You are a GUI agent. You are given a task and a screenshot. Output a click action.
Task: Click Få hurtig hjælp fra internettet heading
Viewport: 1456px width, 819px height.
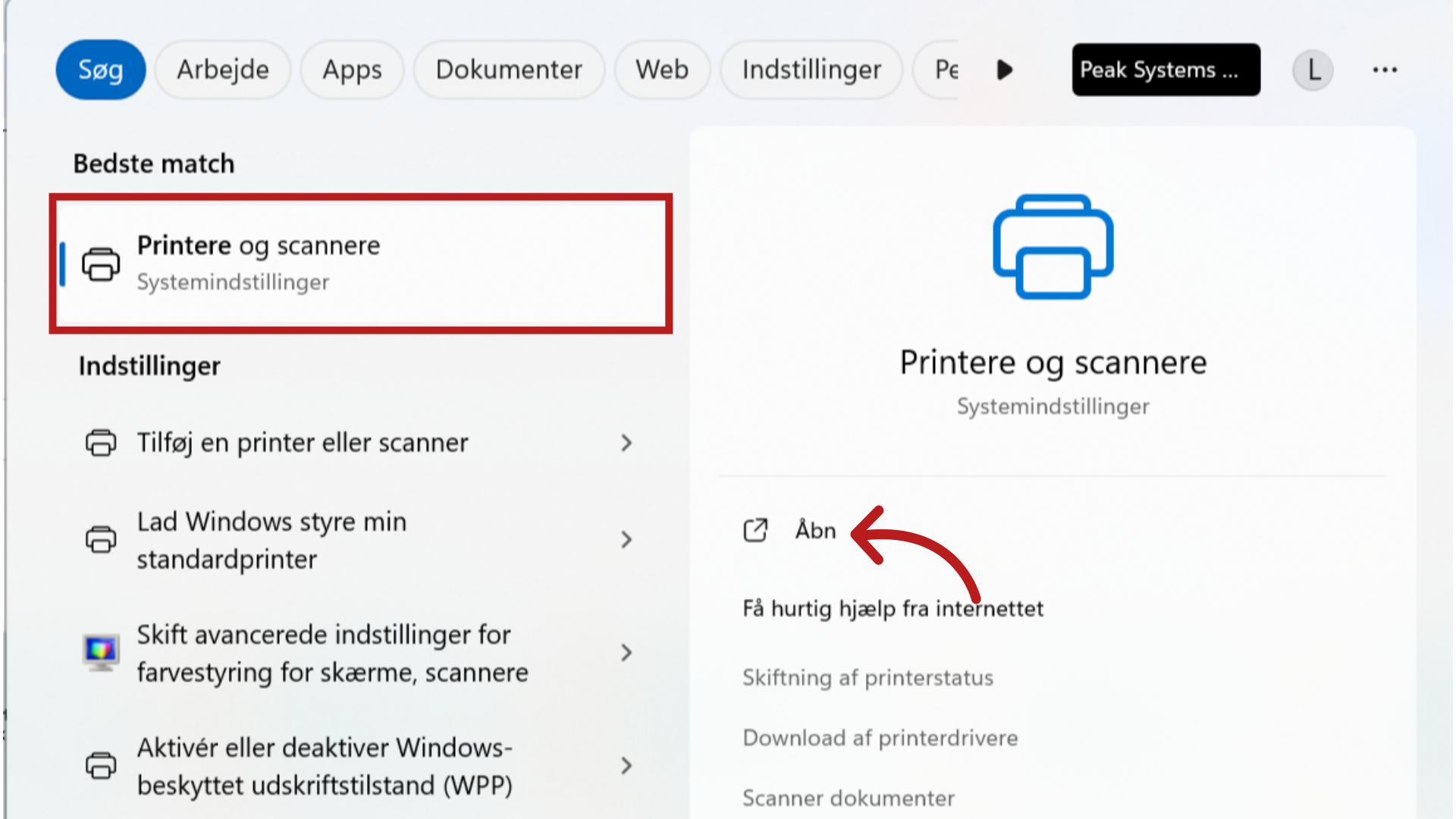(893, 608)
